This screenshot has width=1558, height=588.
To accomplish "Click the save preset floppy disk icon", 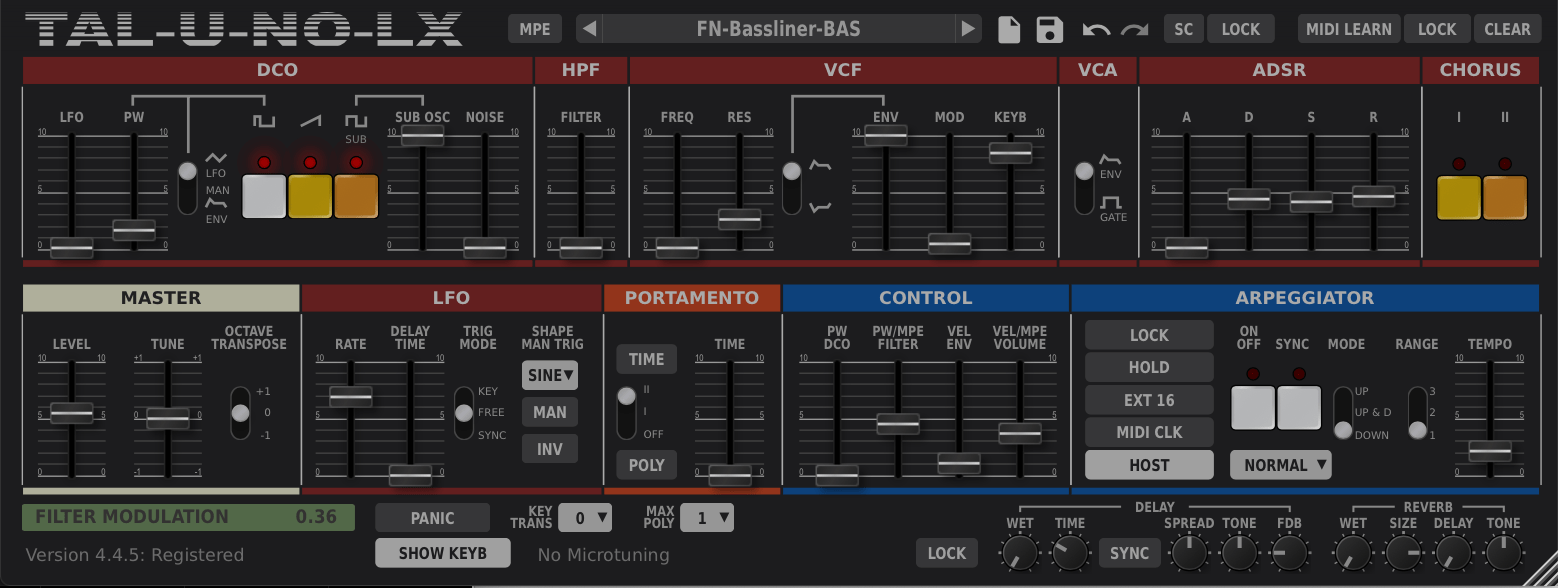I will click(1049, 29).
